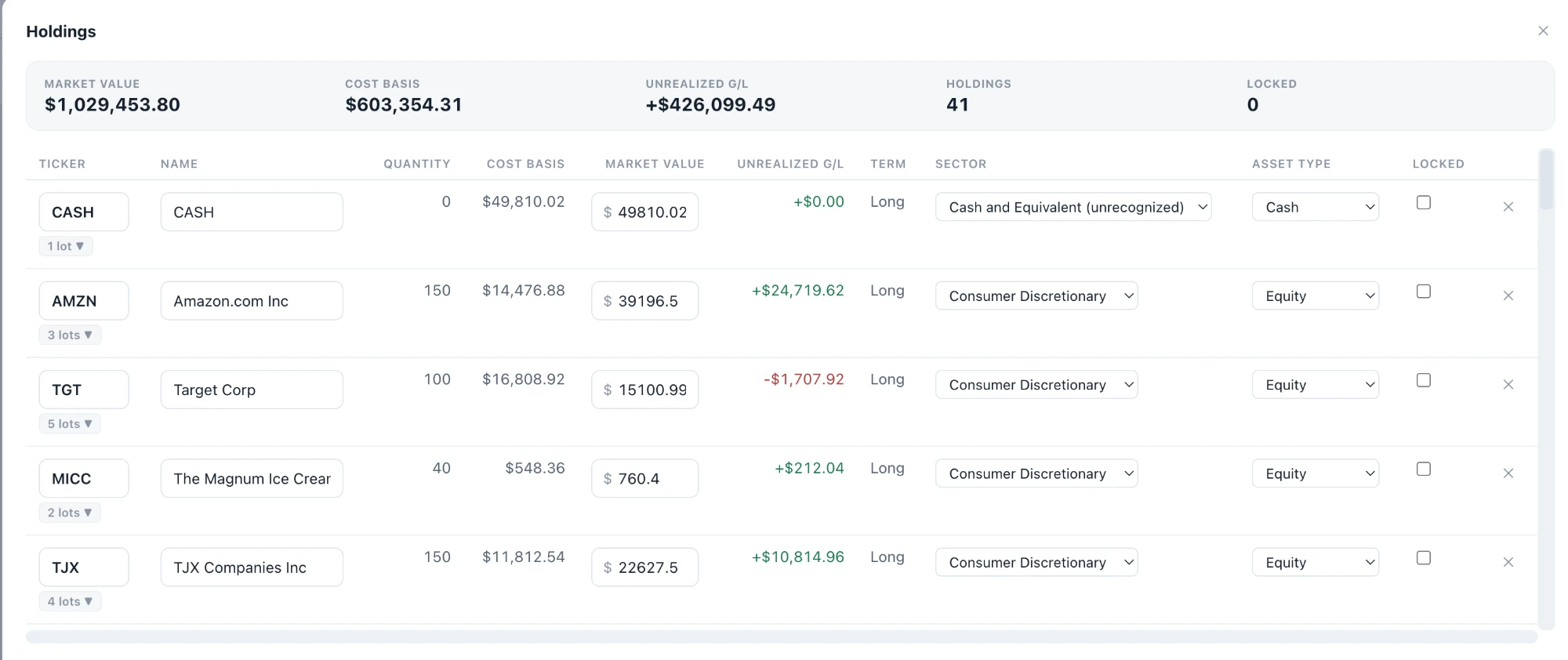
Task: Edit the TJX market value field
Action: pos(645,567)
